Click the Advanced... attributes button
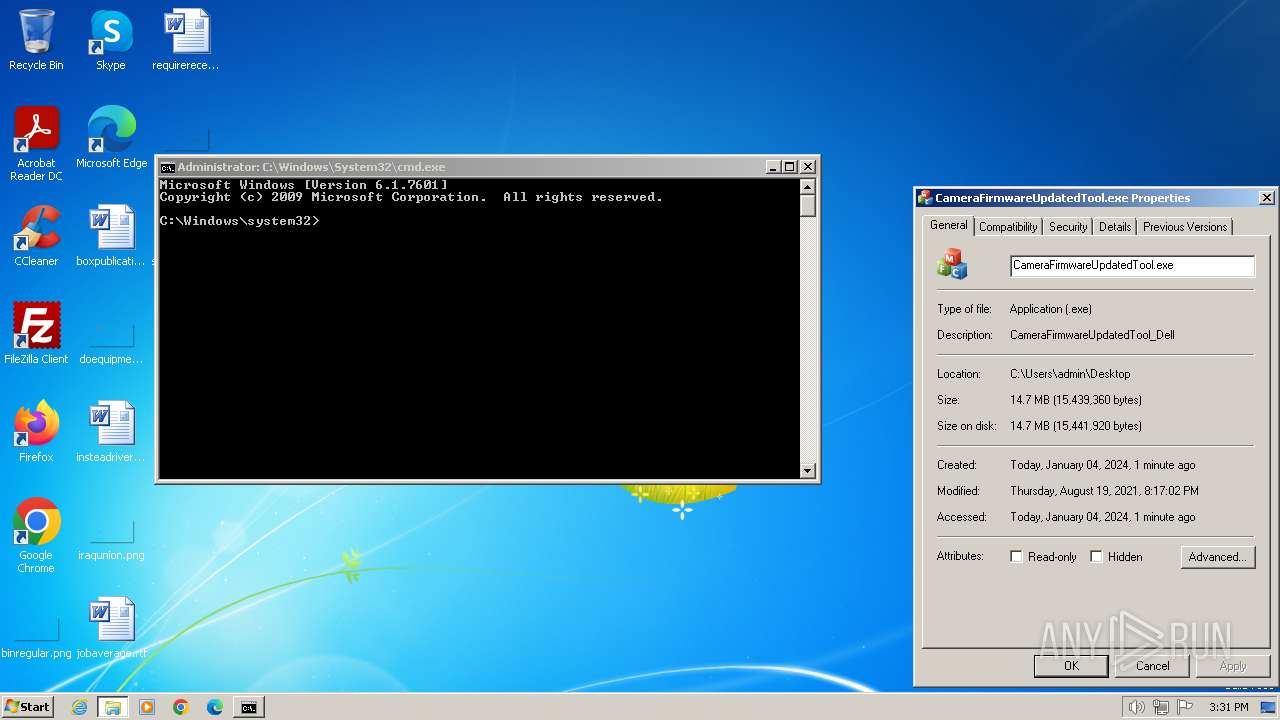The width and height of the screenshot is (1280, 720). coord(1217,557)
